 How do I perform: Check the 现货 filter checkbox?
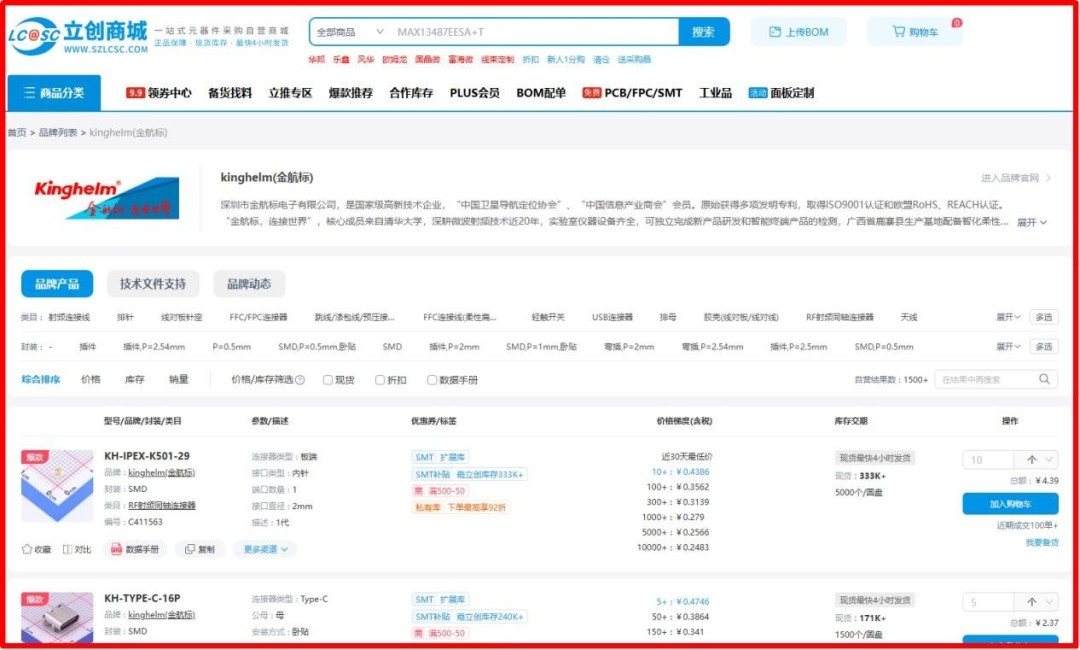point(328,380)
